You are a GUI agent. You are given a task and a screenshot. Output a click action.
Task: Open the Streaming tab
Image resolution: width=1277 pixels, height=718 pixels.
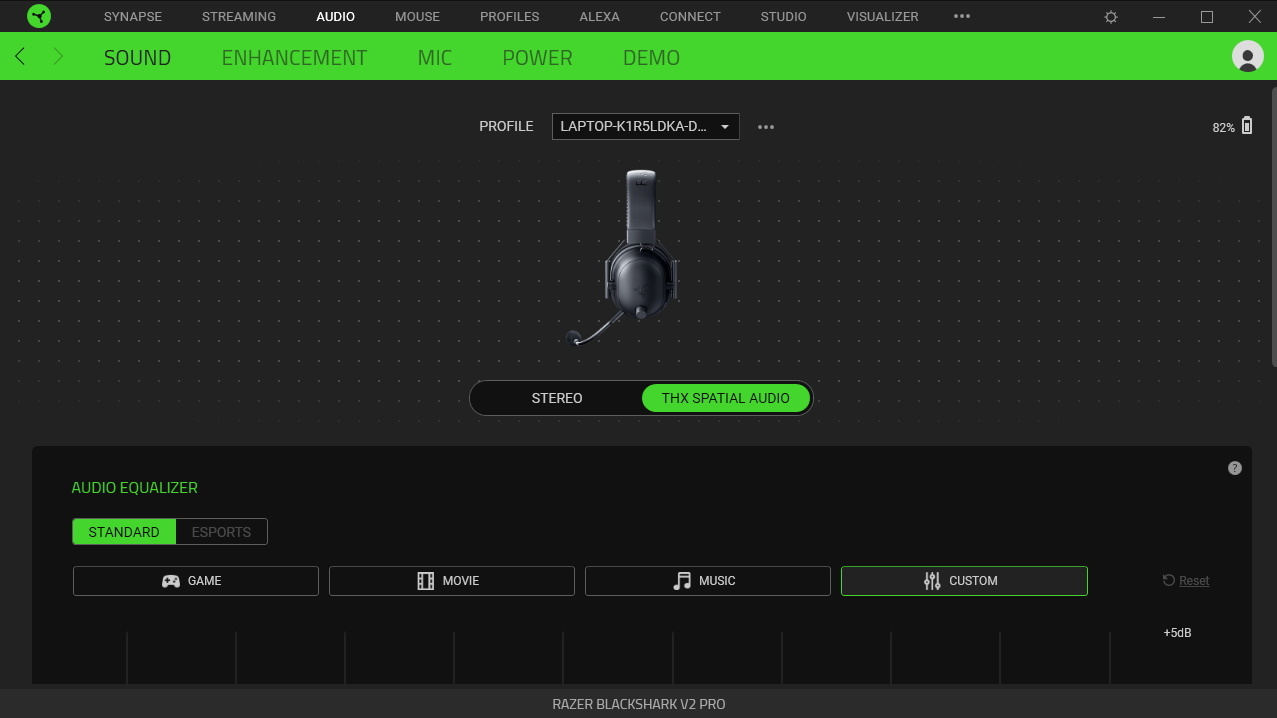[x=239, y=17]
